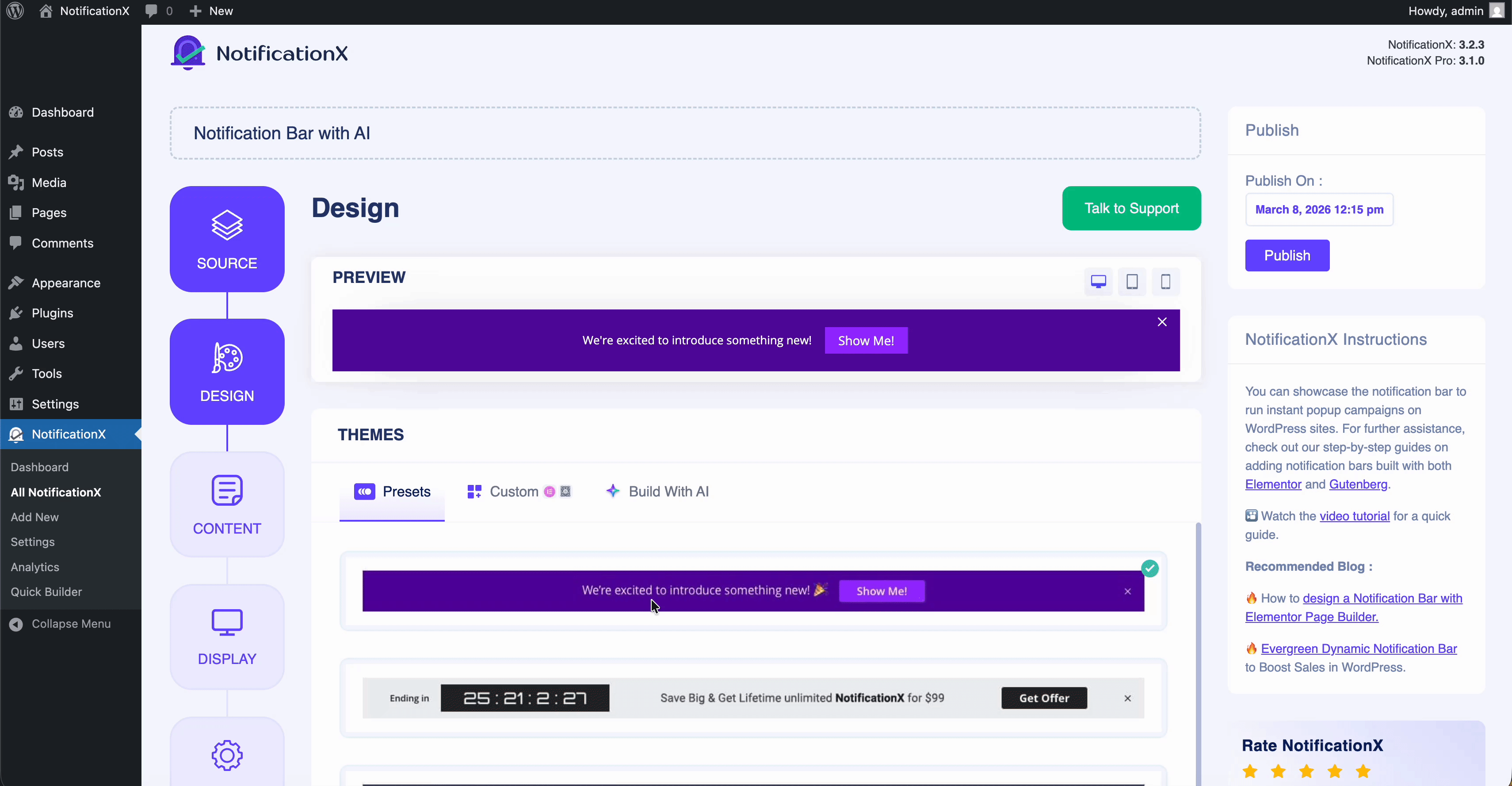Click the Elementor icon beside Custom tab
The height and width of the screenshot is (786, 1512).
click(x=550, y=491)
